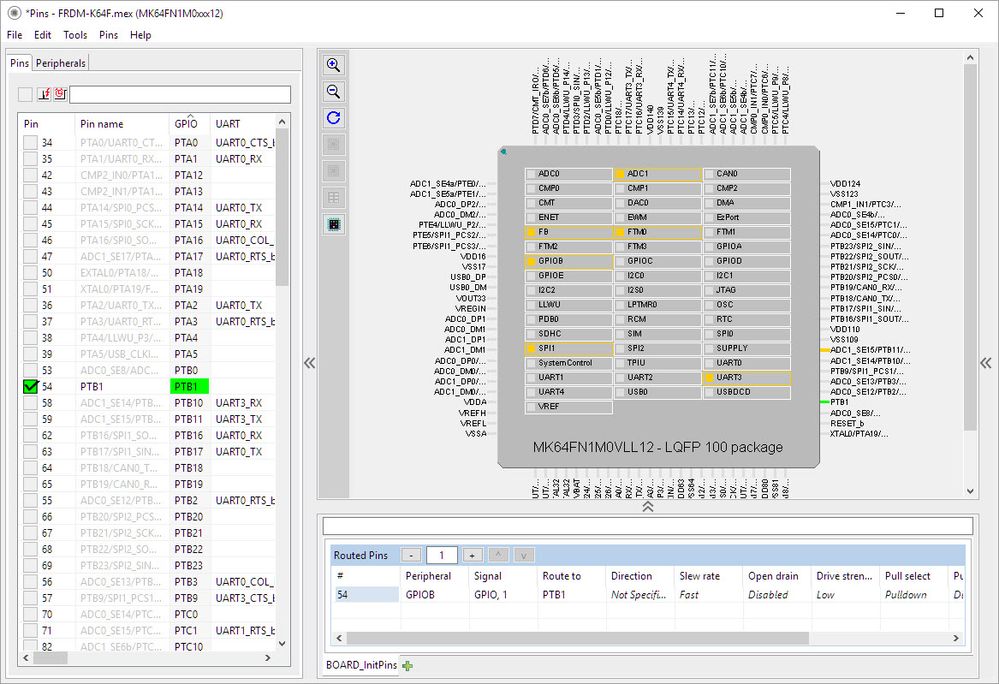The width and height of the screenshot is (999, 684).
Task: Open the Direction cell 'Not Specifi...' dropdown
Action: pyautogui.click(x=639, y=595)
